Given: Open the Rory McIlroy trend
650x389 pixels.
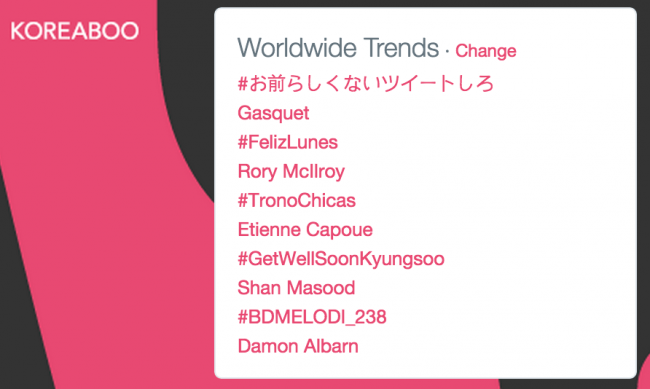Looking at the screenshot, I should coord(291,171).
